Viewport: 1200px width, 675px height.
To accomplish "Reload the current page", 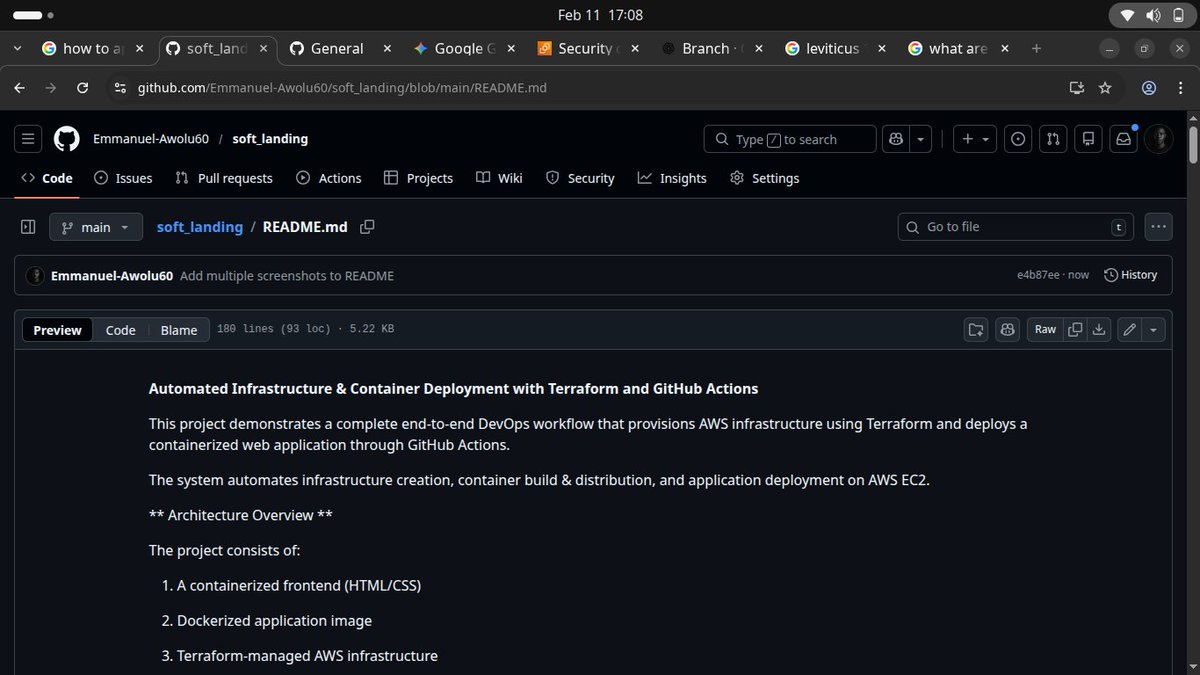I will [x=83, y=88].
